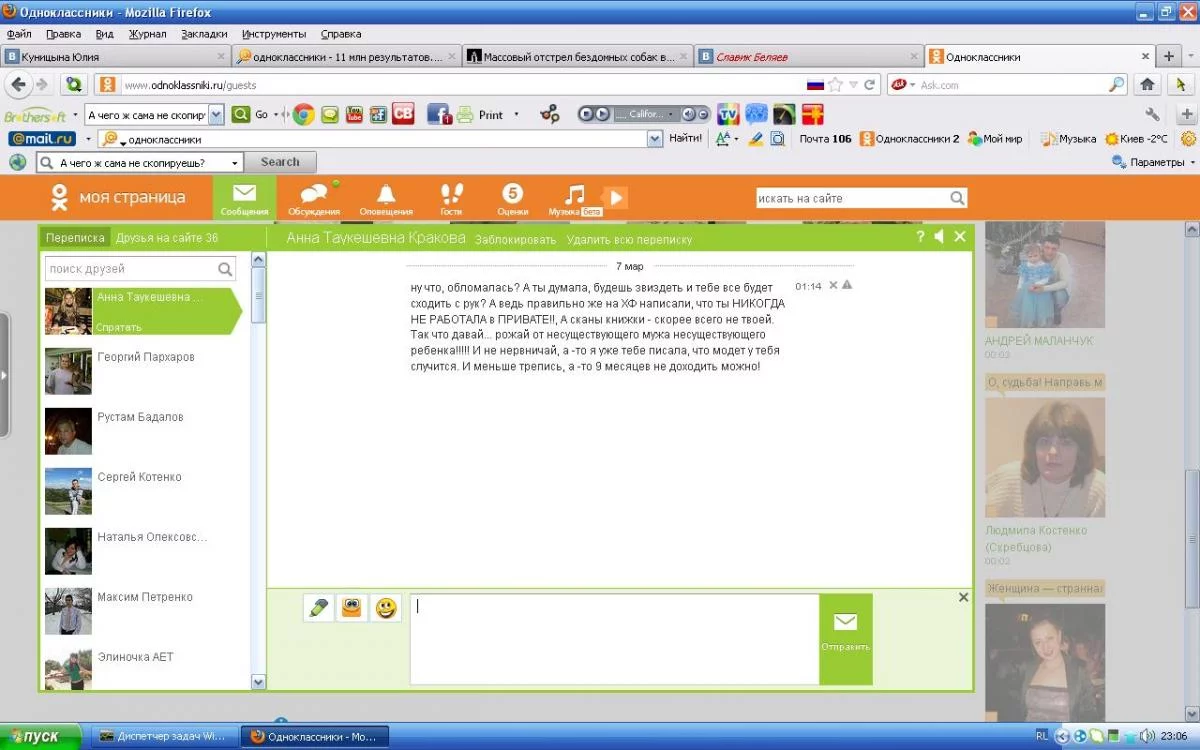Screen dimensions: 1200x750
Task: Click the YouTube icon in toolbar
Action: tap(354, 114)
